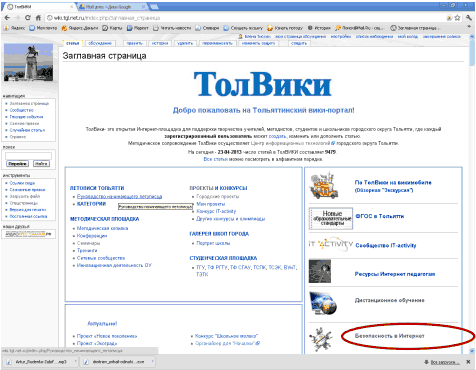
Task: Reload the page with the refresh icon
Action: (x=28, y=18)
